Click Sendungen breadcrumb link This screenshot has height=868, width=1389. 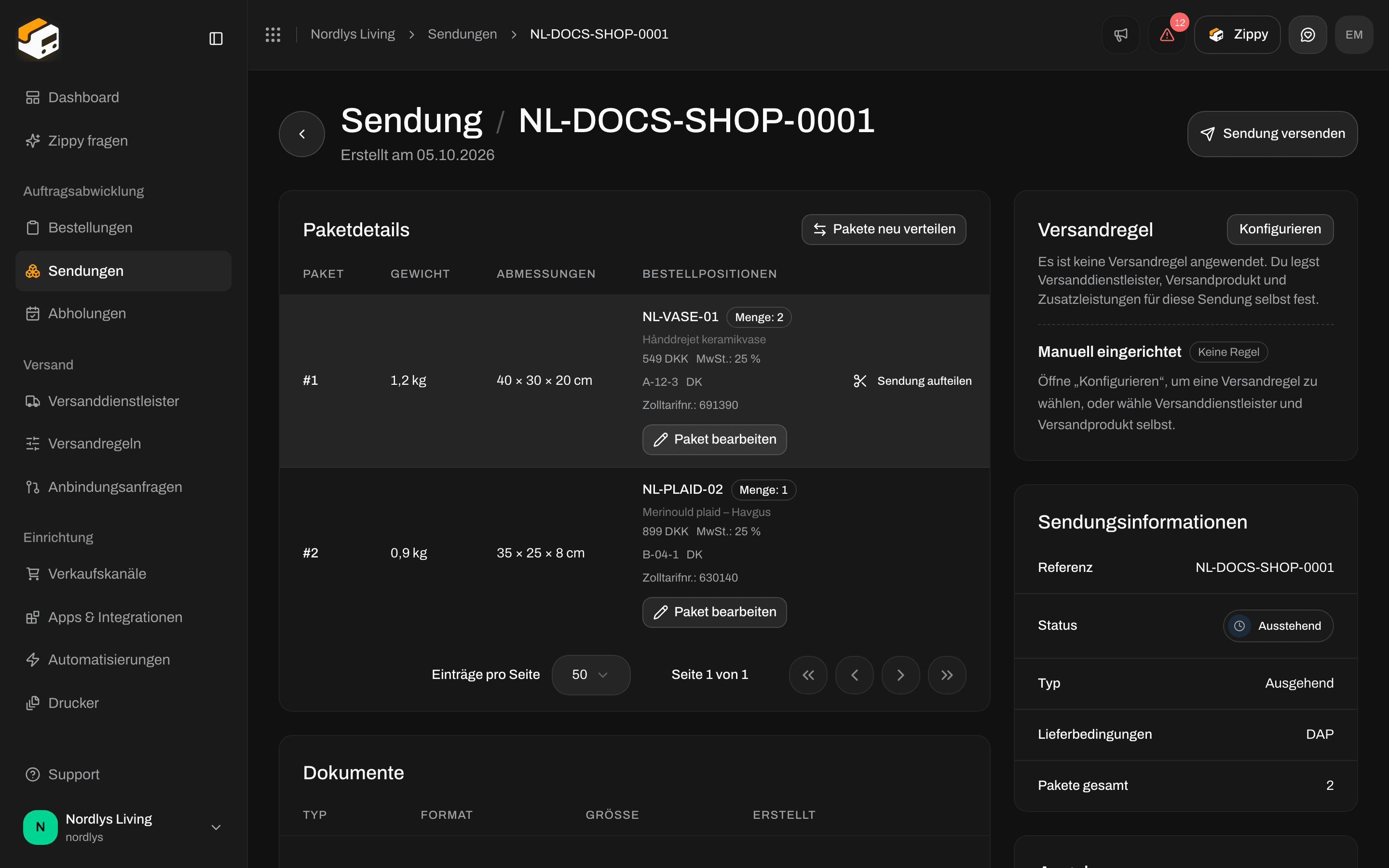(462, 34)
